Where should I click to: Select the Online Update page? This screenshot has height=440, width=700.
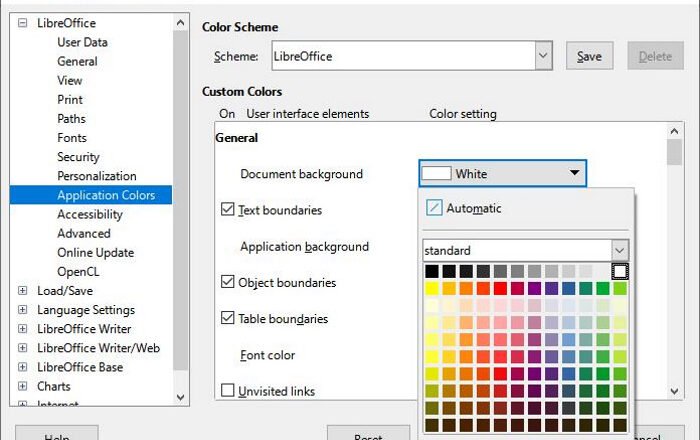[x=96, y=253]
